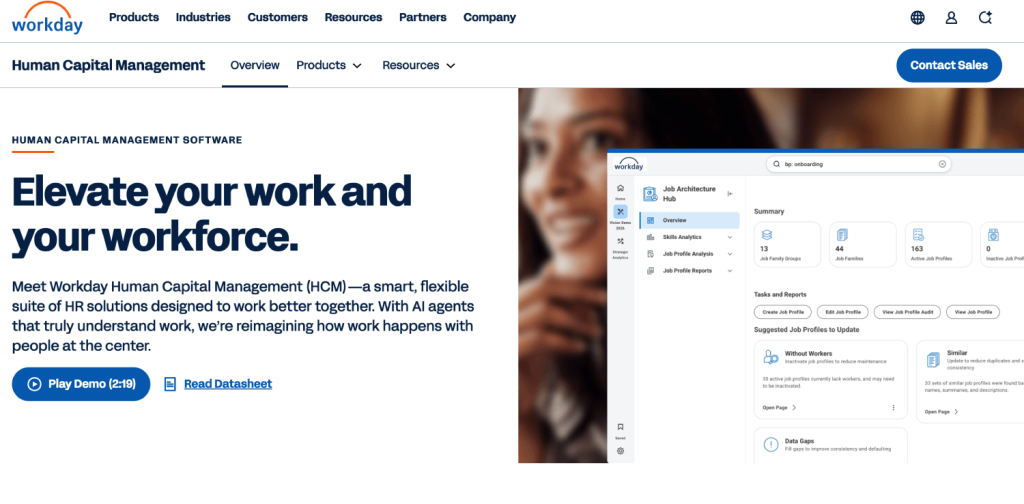Viewport: 1024px width, 504px height.
Task: Click the Workday logo in site header
Action: (x=47, y=18)
